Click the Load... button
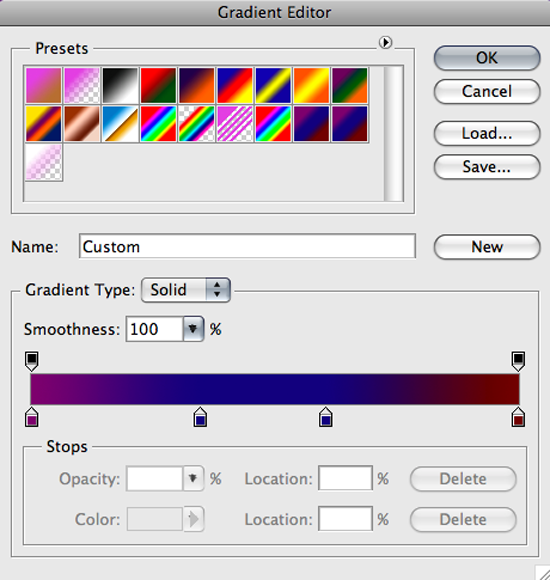This screenshot has width=550, height=580. tap(487, 133)
